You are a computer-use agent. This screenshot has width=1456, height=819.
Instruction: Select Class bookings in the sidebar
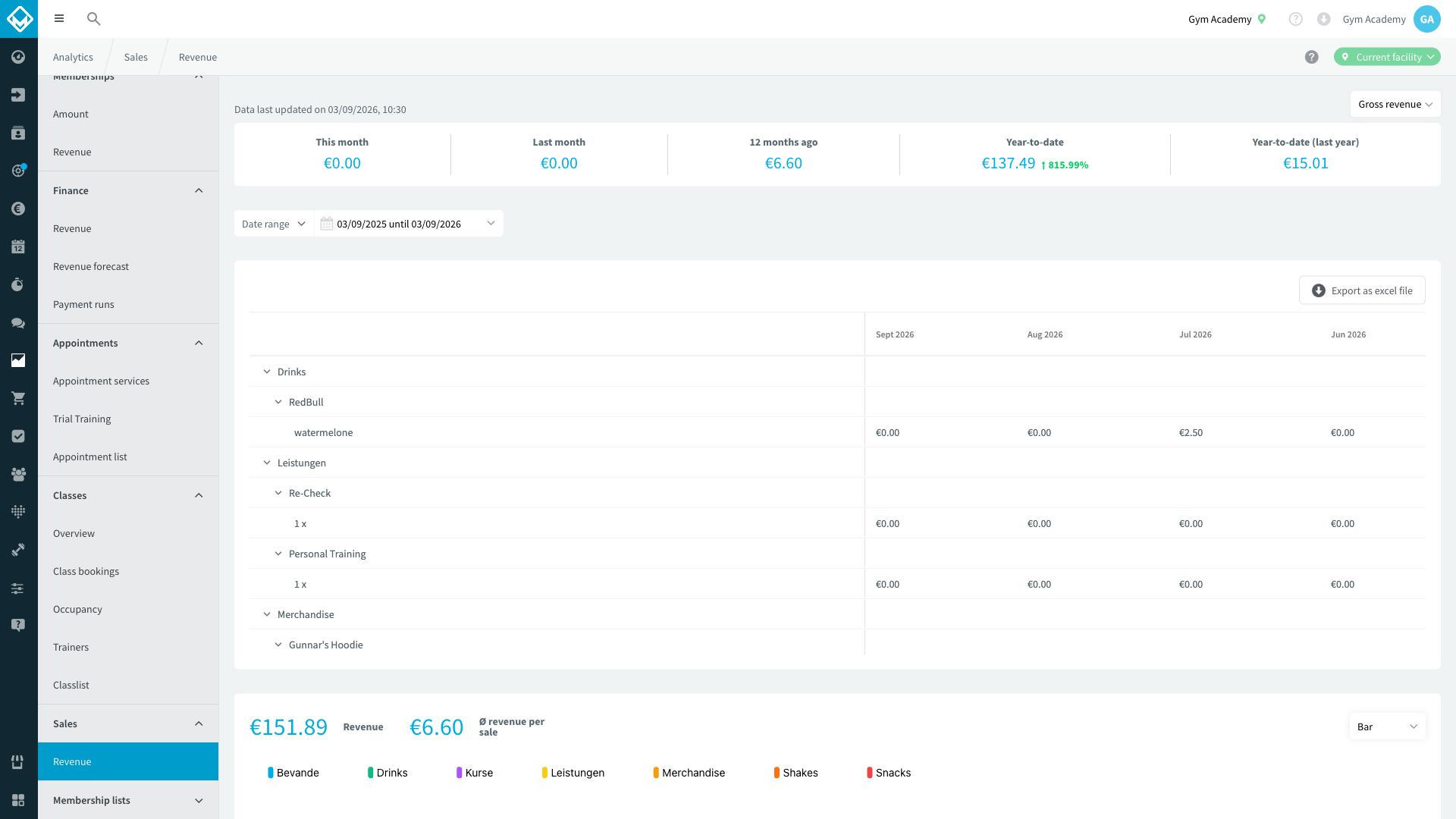(86, 572)
